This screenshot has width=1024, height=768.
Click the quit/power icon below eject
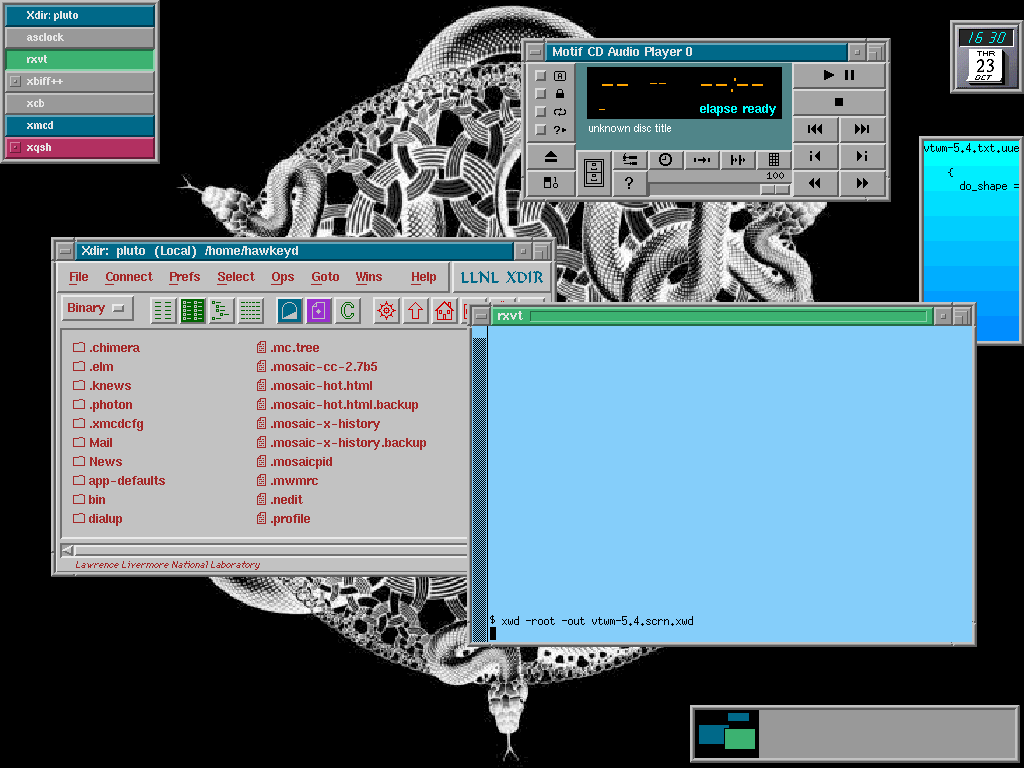coord(551,183)
